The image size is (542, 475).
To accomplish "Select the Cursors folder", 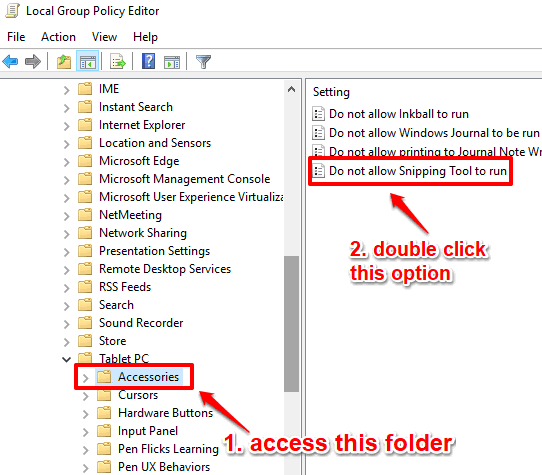I will pyautogui.click(x=138, y=394).
